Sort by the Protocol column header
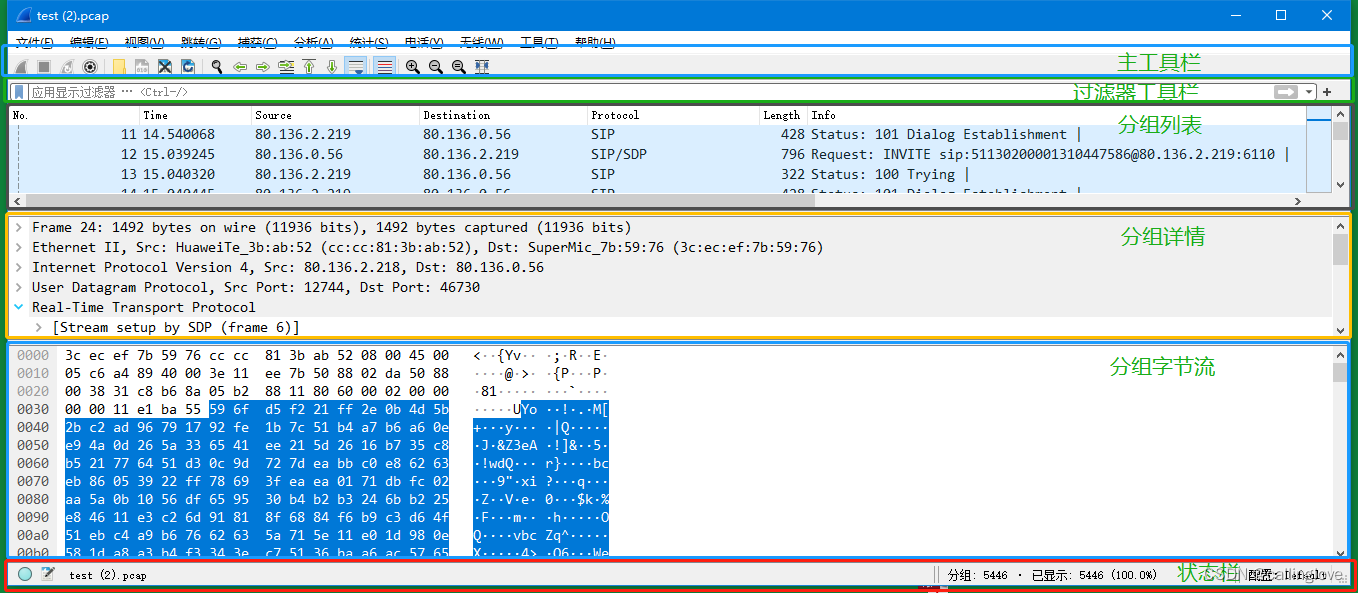The height and width of the screenshot is (593, 1358). pos(673,115)
